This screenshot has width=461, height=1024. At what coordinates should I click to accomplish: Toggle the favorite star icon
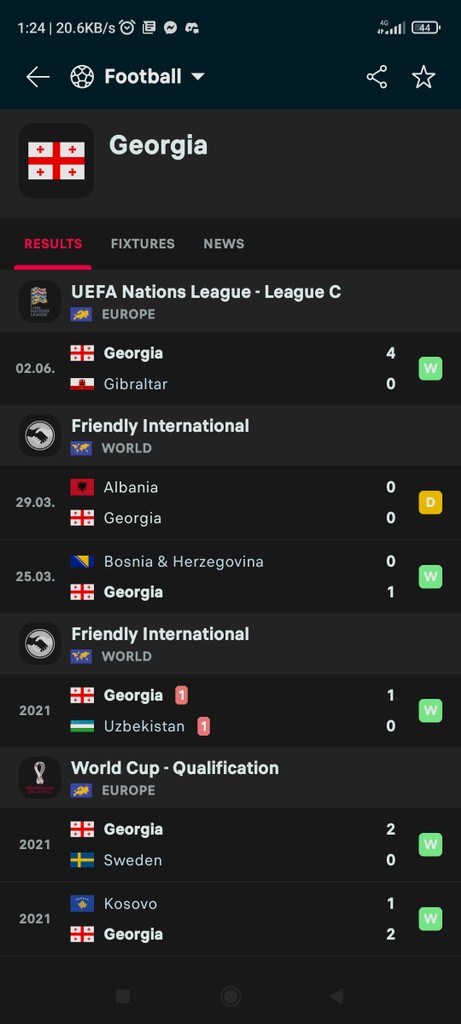(424, 77)
